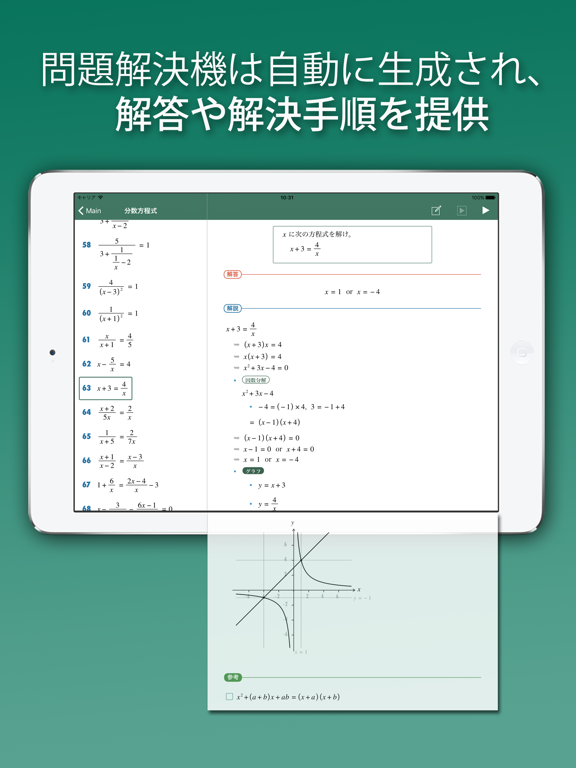Tap the グラフ label

coord(253,471)
